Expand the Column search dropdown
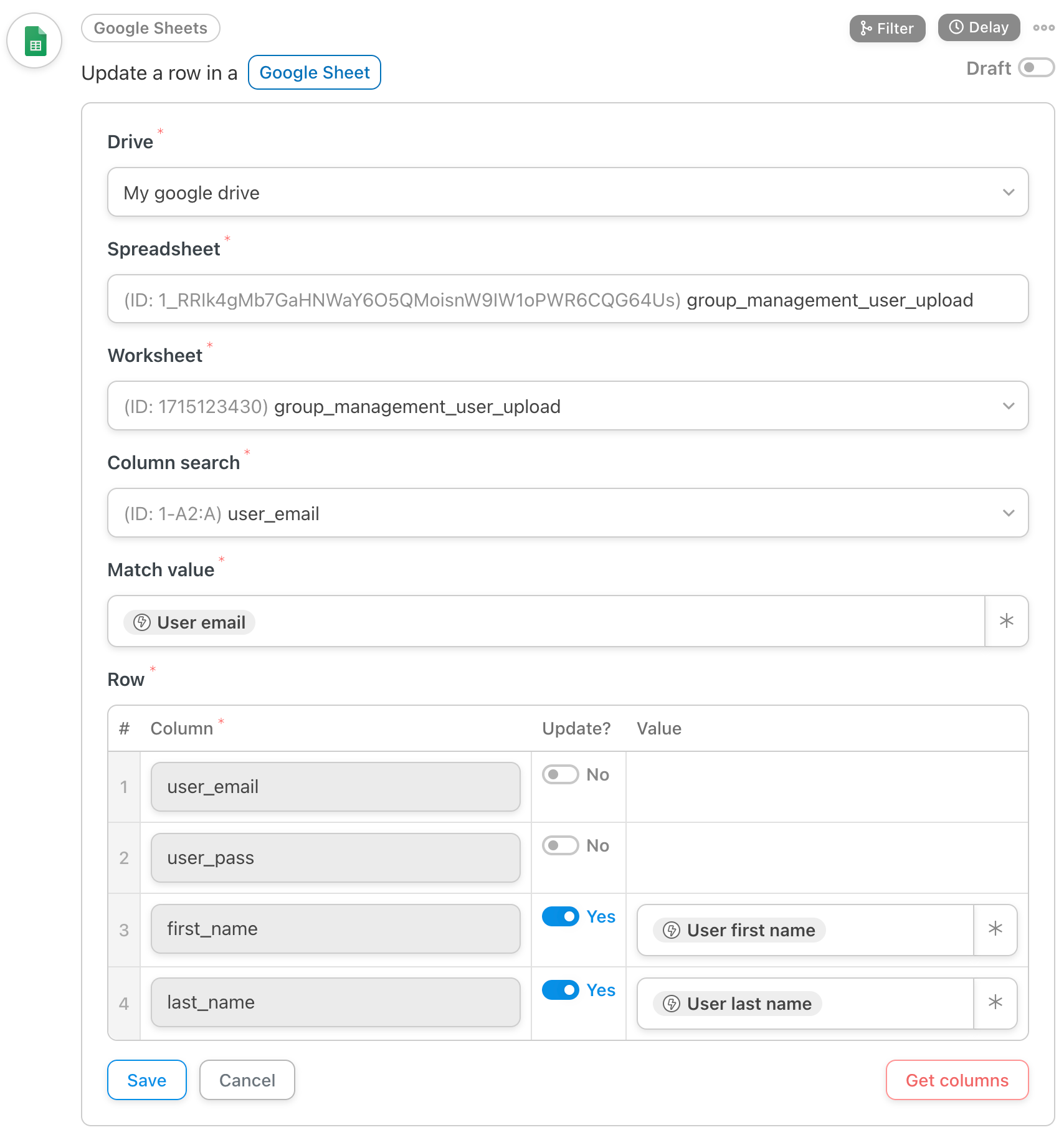This screenshot has height=1140, width=1064. point(568,513)
